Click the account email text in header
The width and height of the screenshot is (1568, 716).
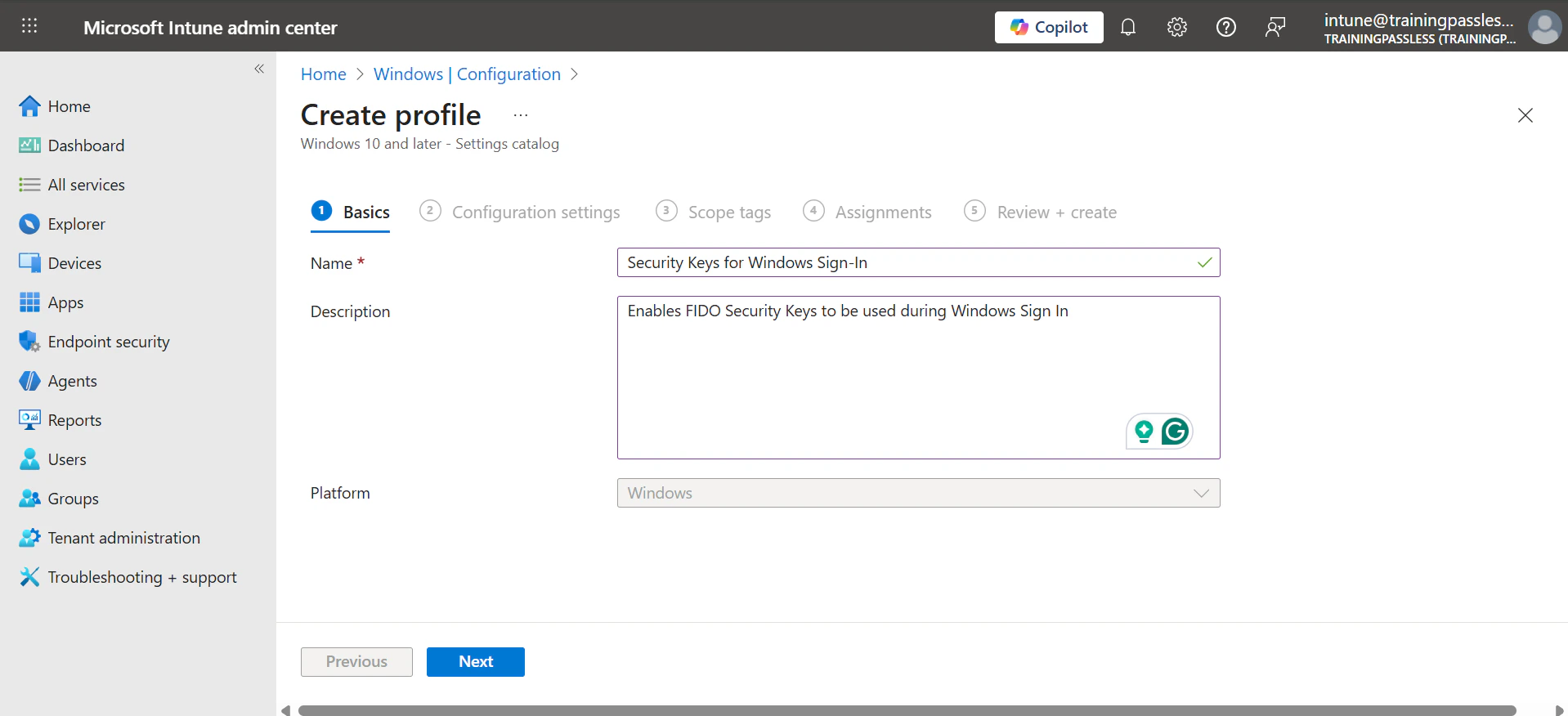click(x=1419, y=20)
